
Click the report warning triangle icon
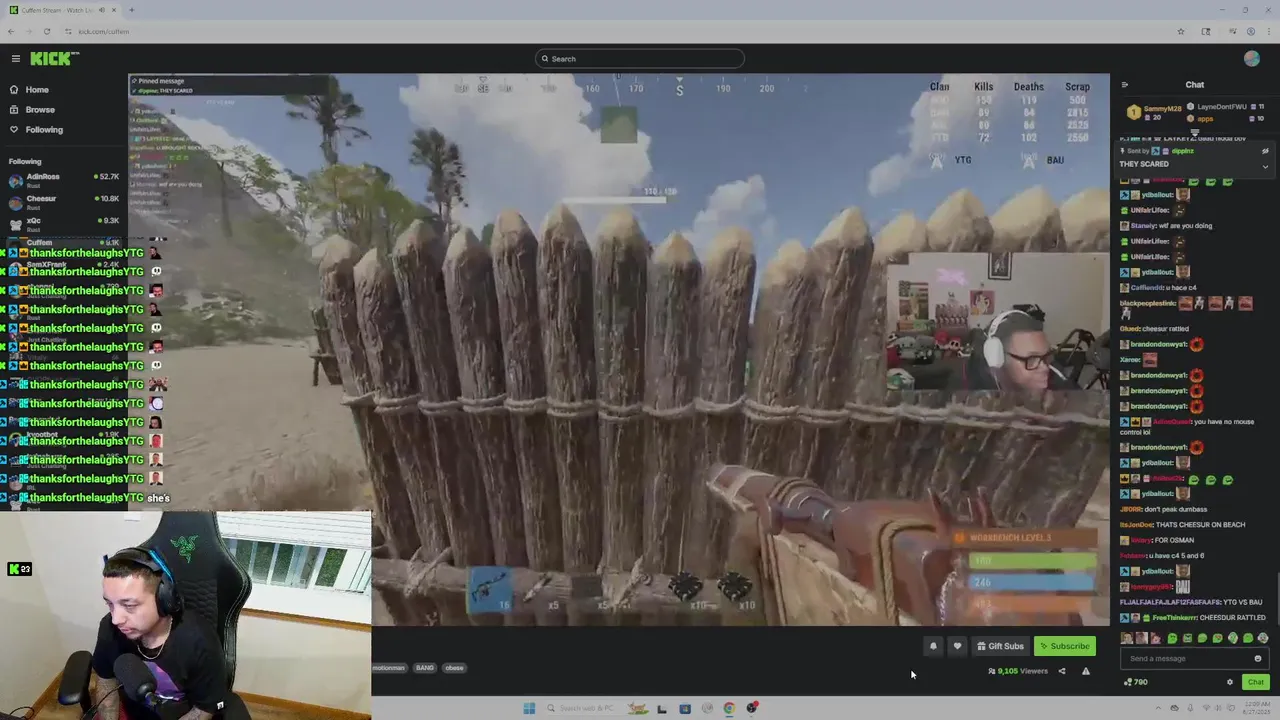pos(1086,671)
